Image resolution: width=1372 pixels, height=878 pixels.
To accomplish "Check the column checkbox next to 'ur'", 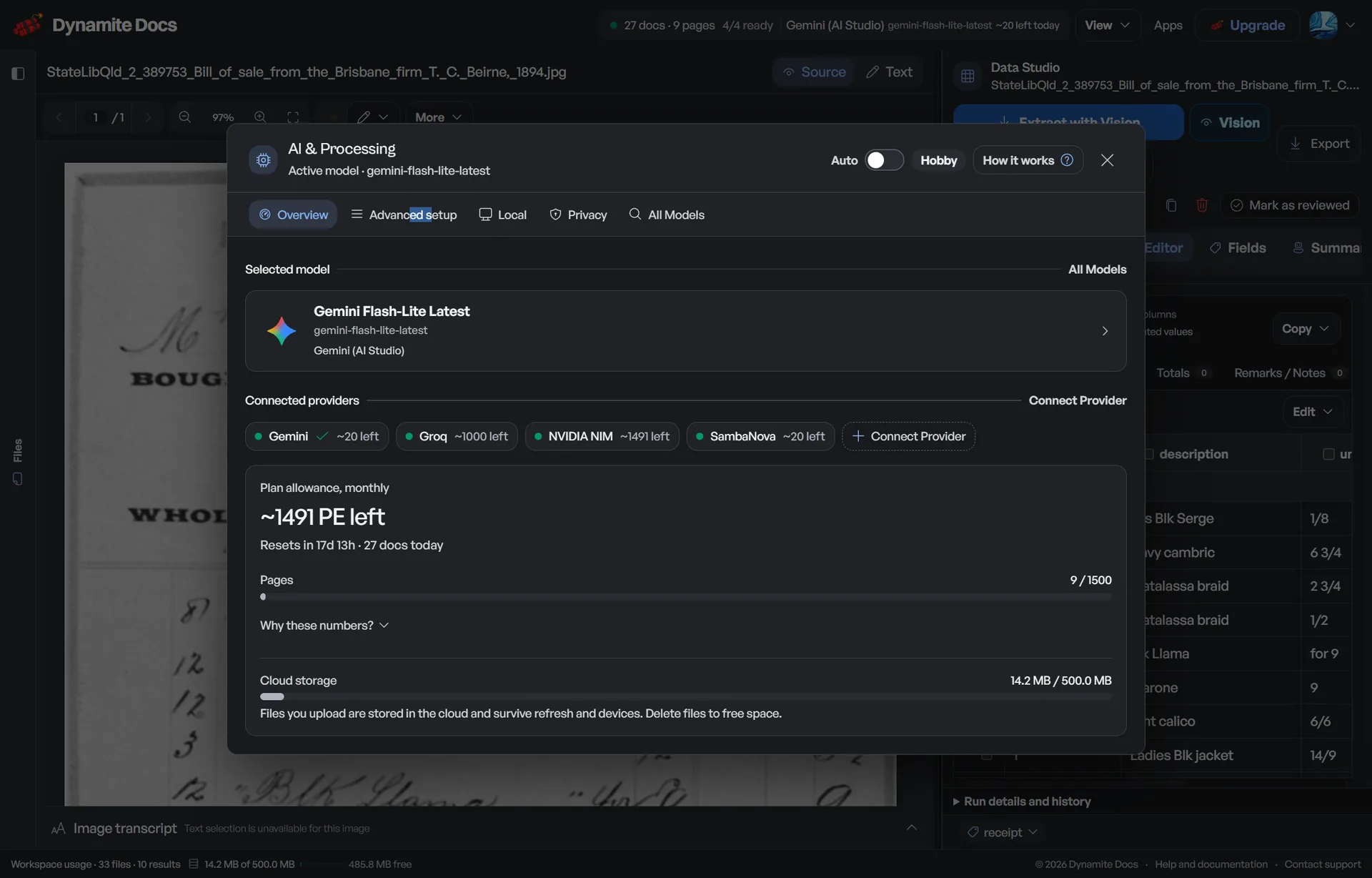I will click(x=1328, y=454).
